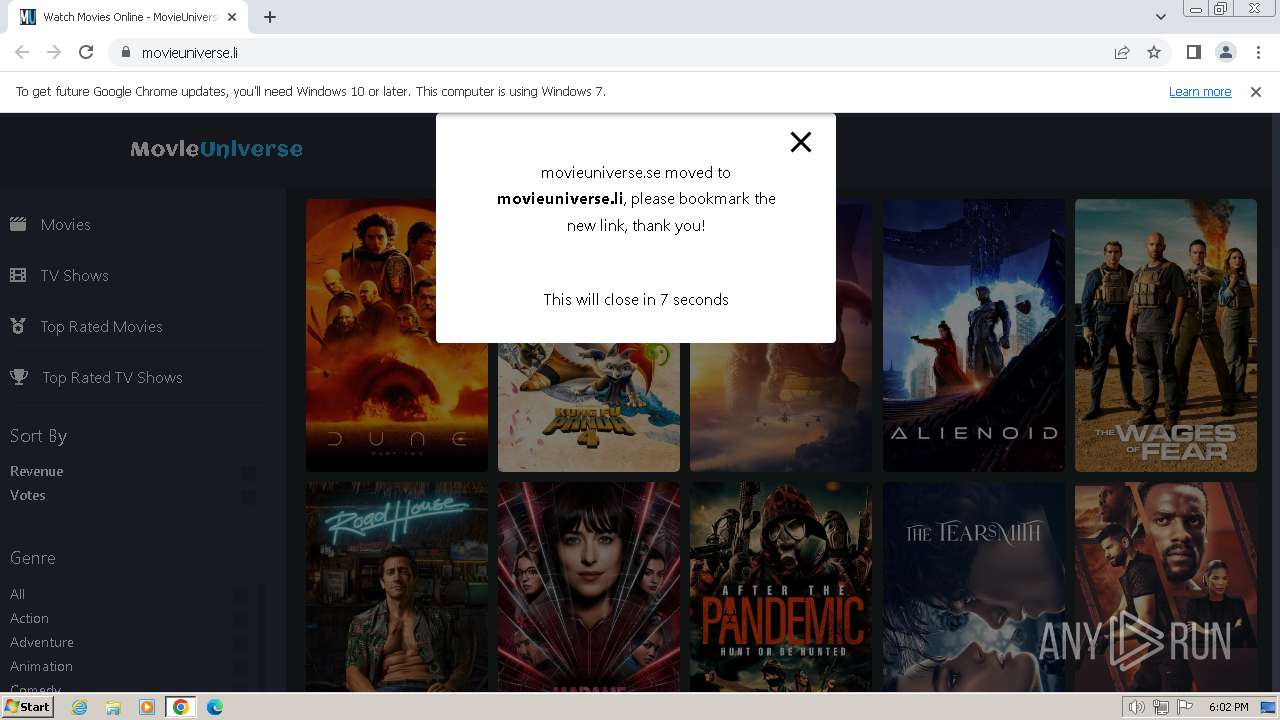Close the Watch Movies Online tab

(x=232, y=17)
